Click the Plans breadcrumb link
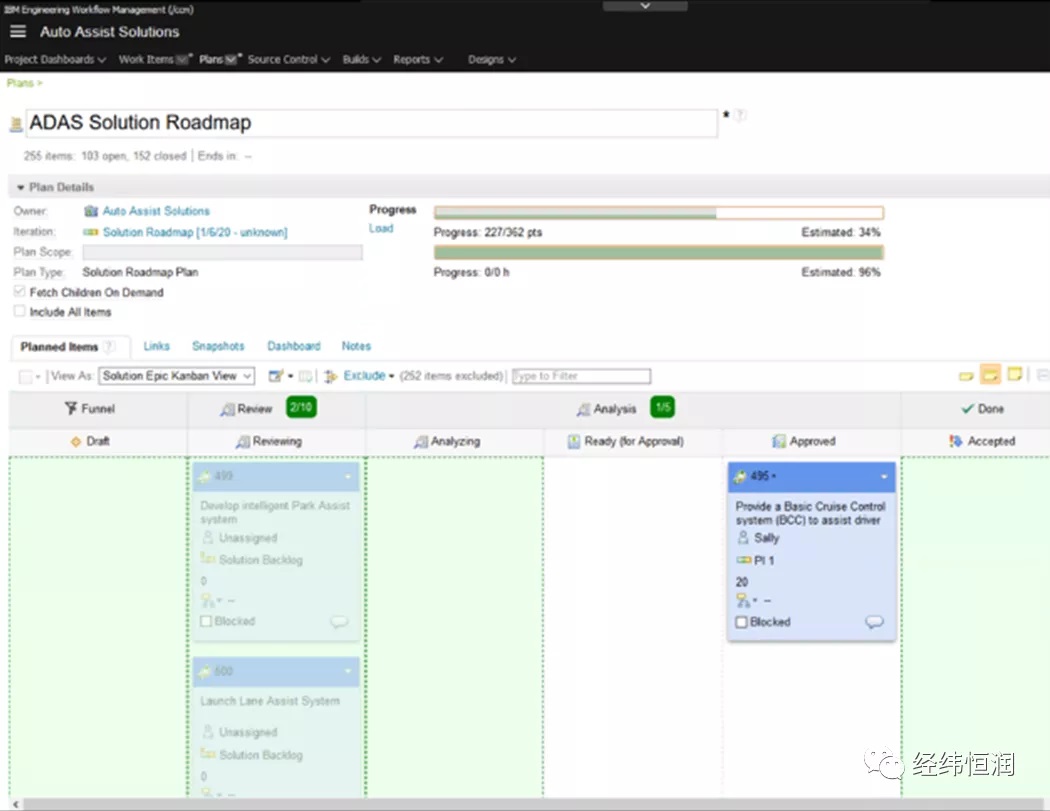The width and height of the screenshot is (1050, 811). pos(20,83)
